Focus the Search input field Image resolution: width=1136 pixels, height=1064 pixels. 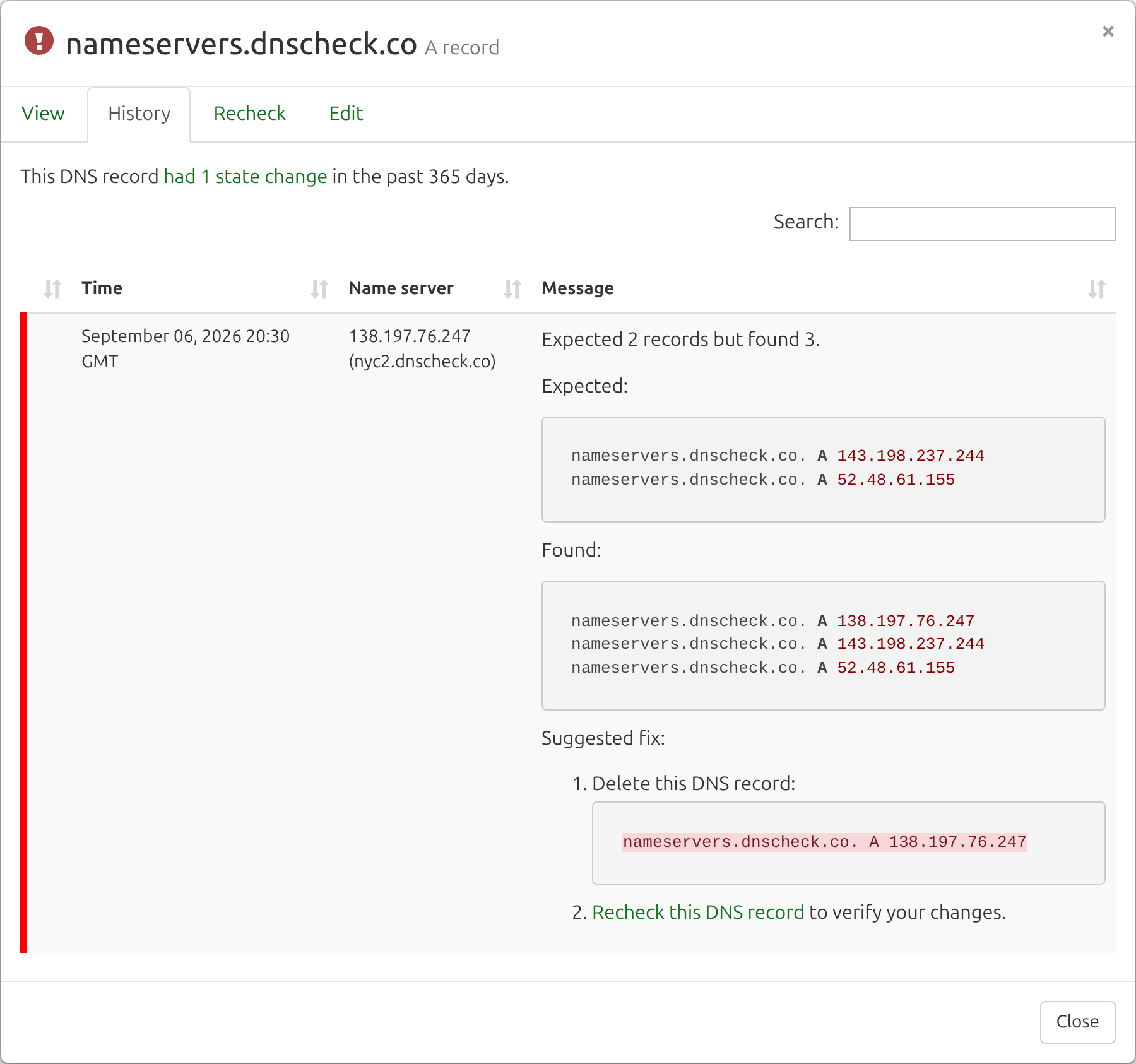[x=982, y=223]
